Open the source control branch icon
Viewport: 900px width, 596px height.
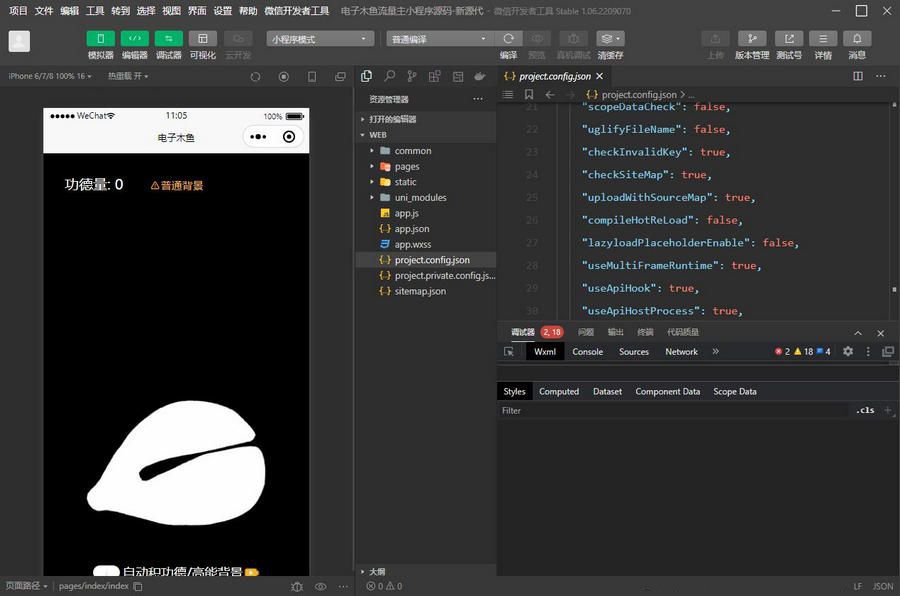point(412,76)
